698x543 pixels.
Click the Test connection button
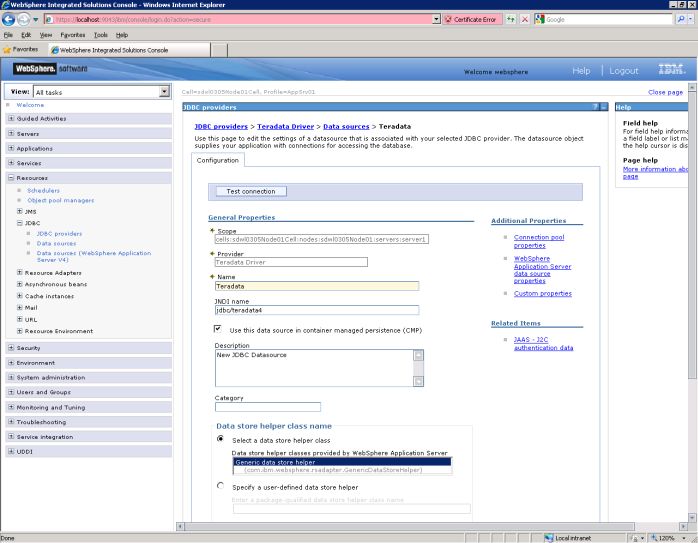tap(251, 191)
